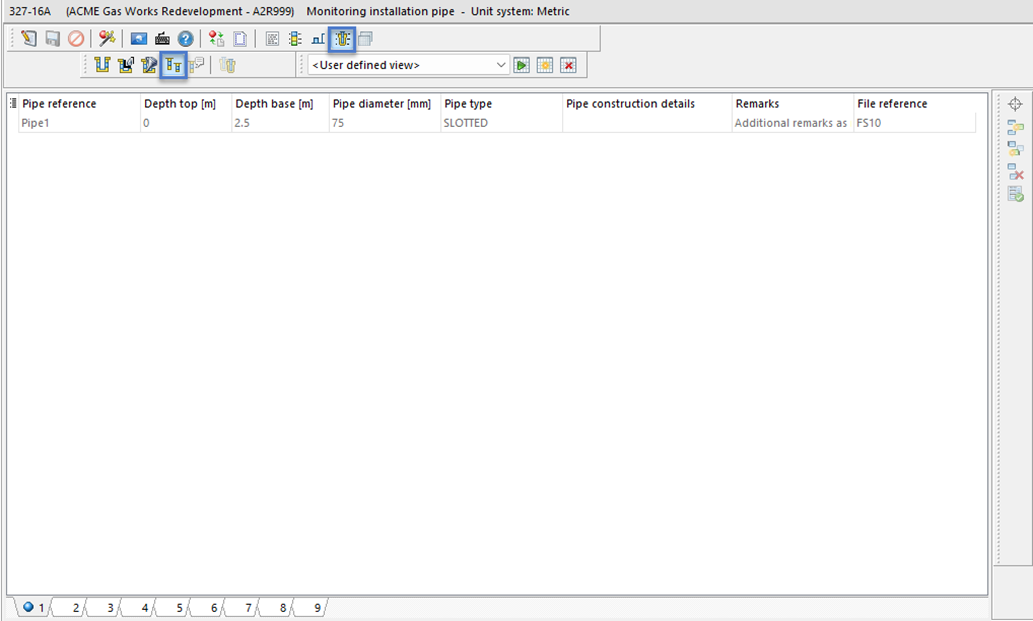The image size is (1033, 621).
Task: Click the Pipe1 reference cell
Action: [x=78, y=123]
